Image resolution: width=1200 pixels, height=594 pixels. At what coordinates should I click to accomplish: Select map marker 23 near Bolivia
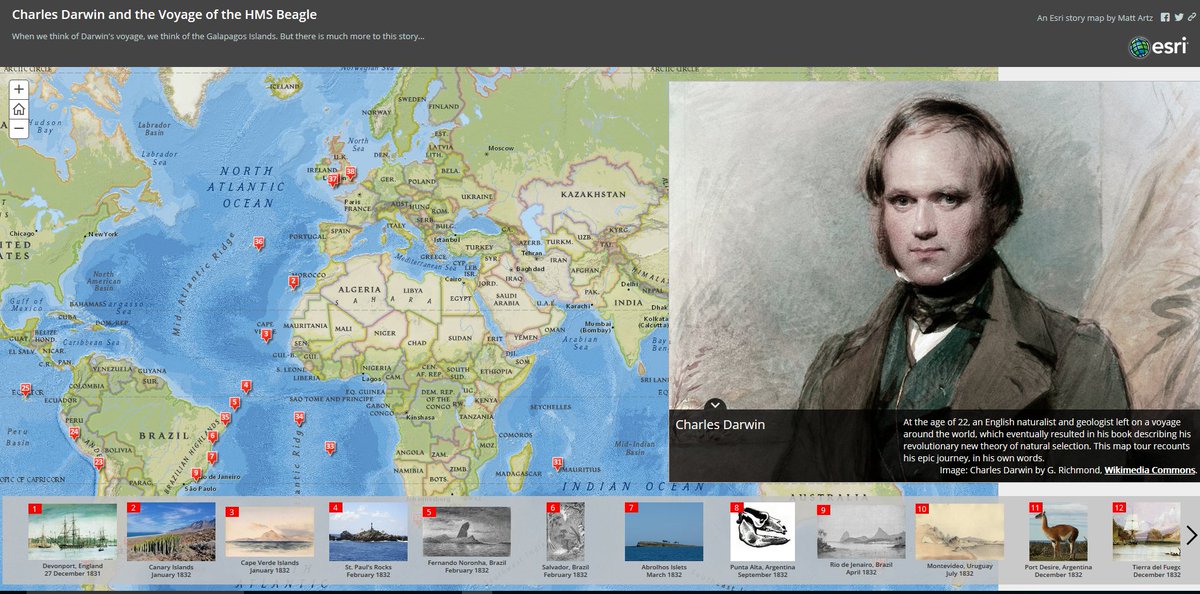pos(98,464)
